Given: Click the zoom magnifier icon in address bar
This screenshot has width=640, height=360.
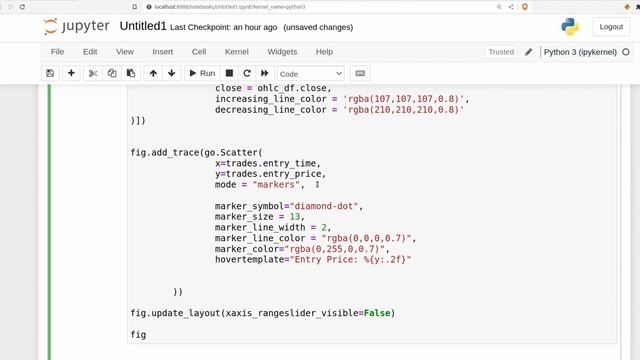Looking at the screenshot, I should coord(499,7).
